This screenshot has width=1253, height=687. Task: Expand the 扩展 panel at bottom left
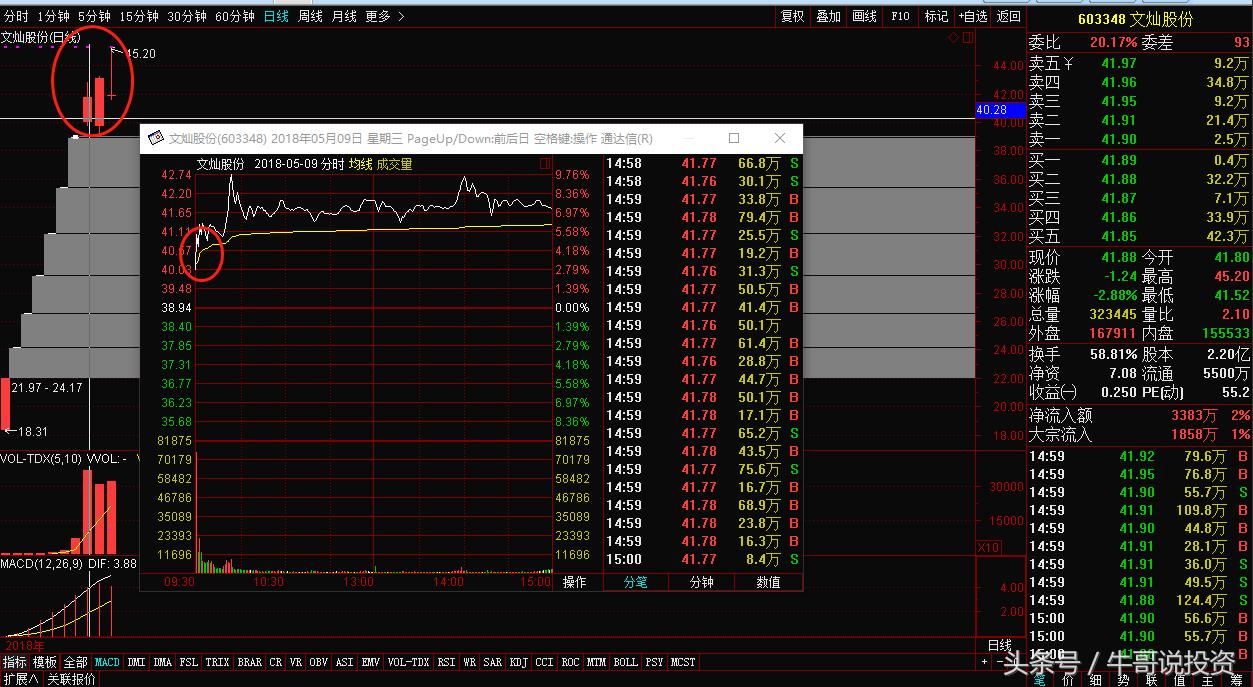coord(20,679)
